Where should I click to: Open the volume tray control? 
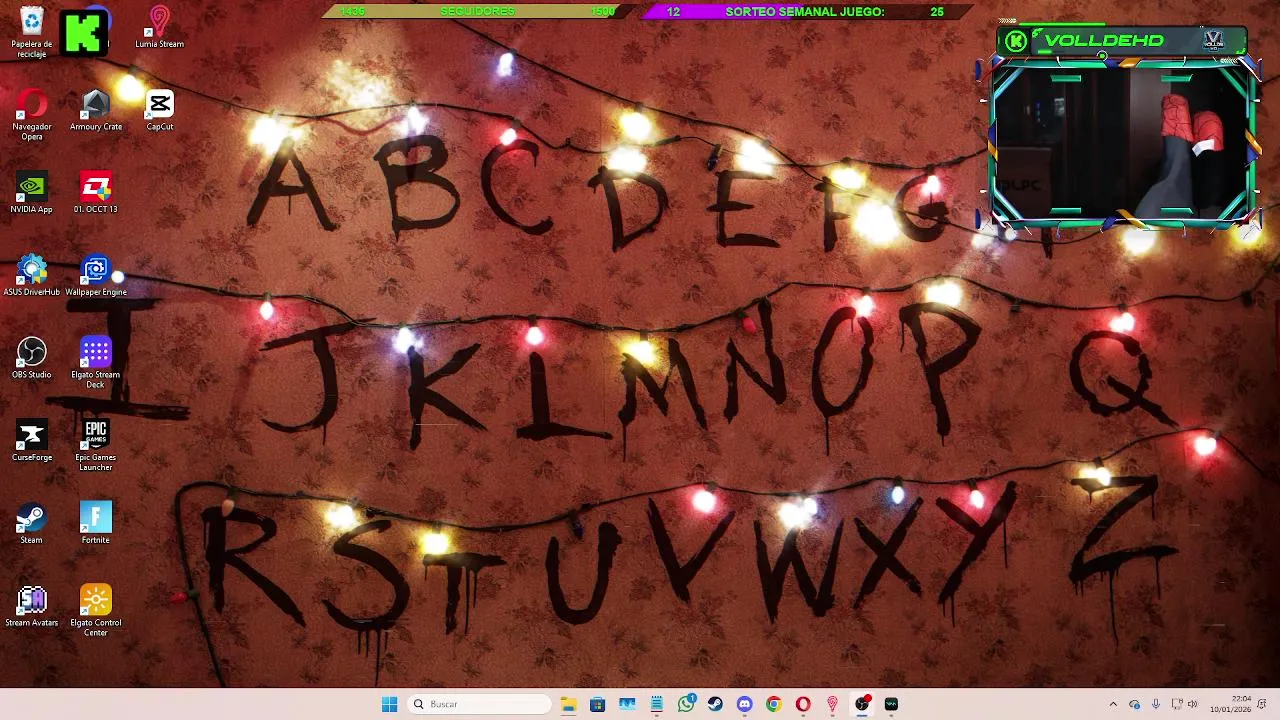point(1192,704)
